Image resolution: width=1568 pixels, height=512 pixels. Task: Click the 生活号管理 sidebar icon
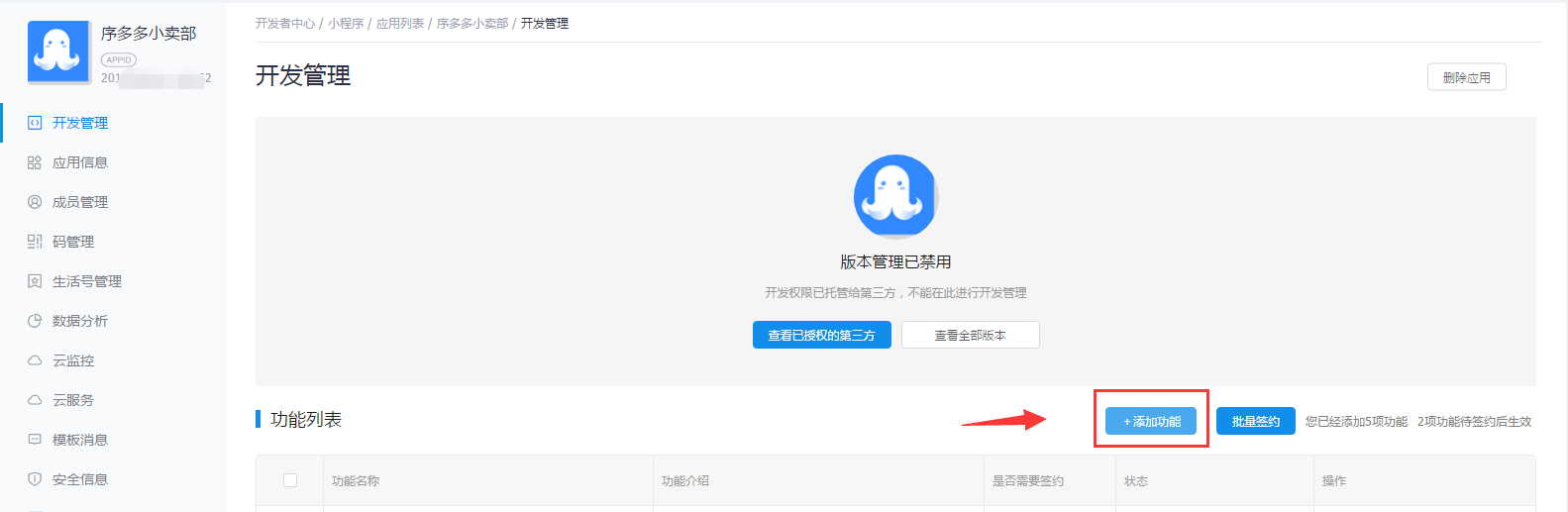tap(35, 281)
